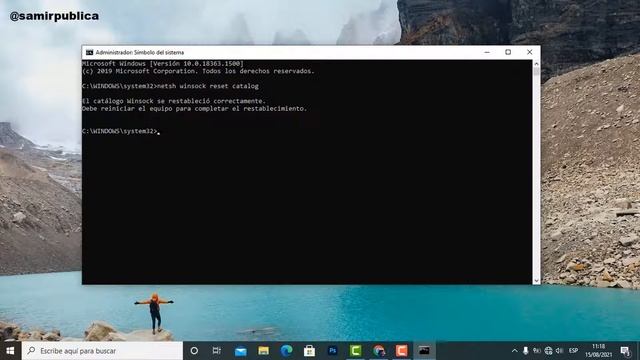Open the clock showing 11:18 15/08/2021
640x360 pixels.
coord(598,351)
